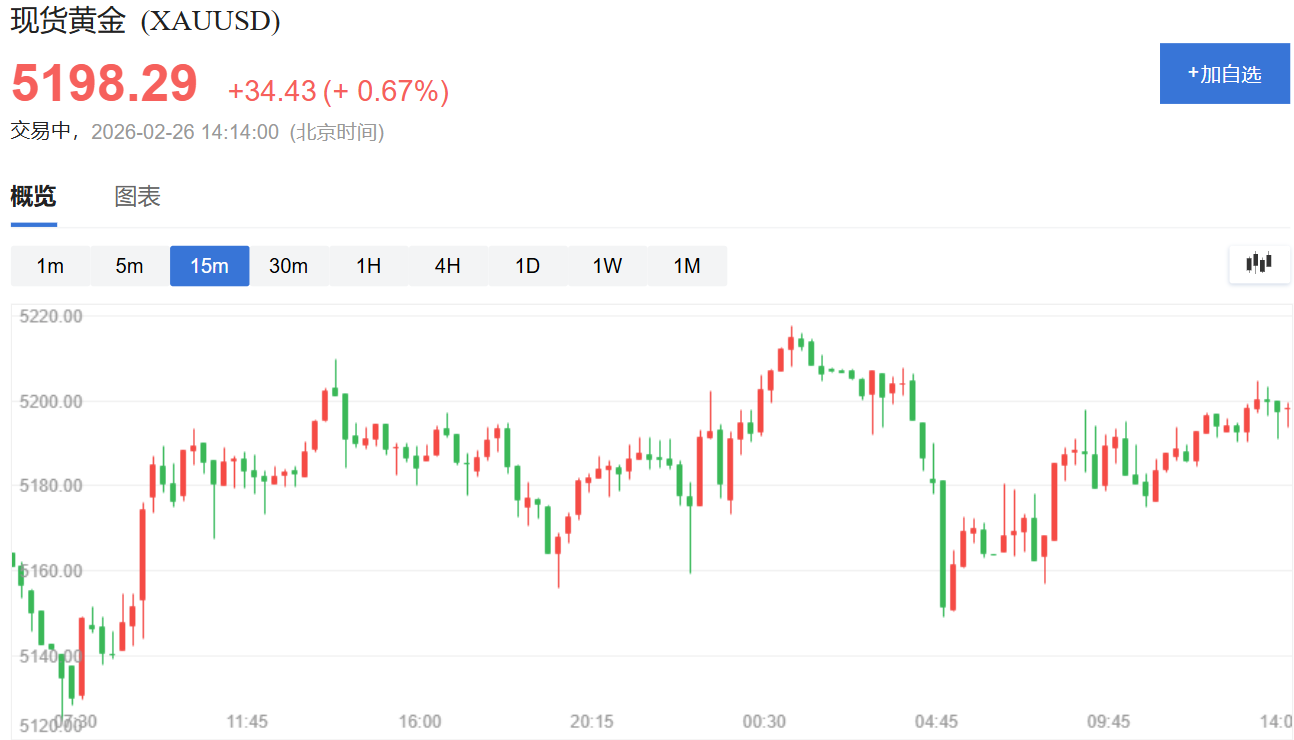The width and height of the screenshot is (1294, 740).
Task: Click the 5198.29 current price
Action: tap(104, 84)
